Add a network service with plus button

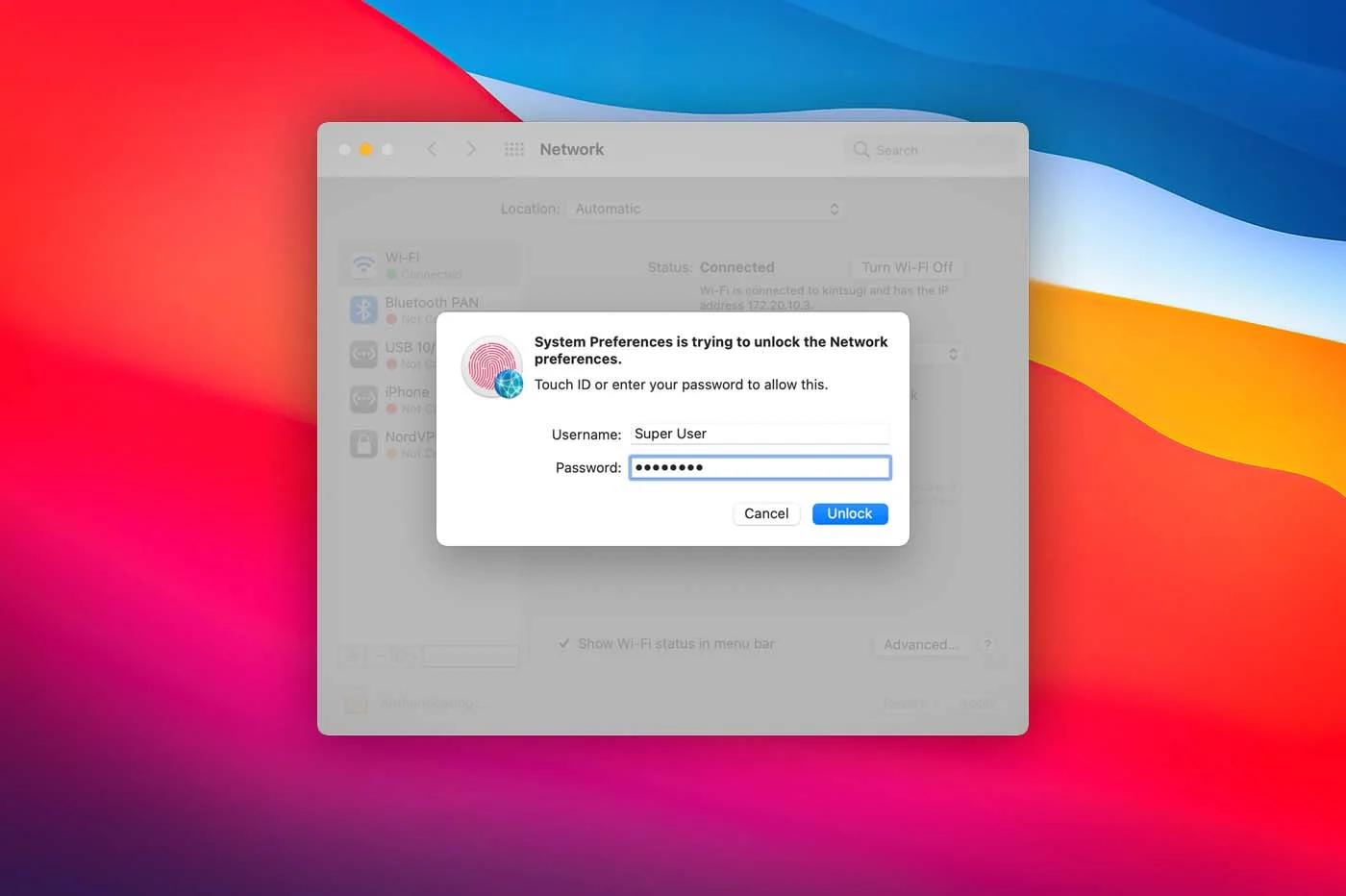coord(352,657)
